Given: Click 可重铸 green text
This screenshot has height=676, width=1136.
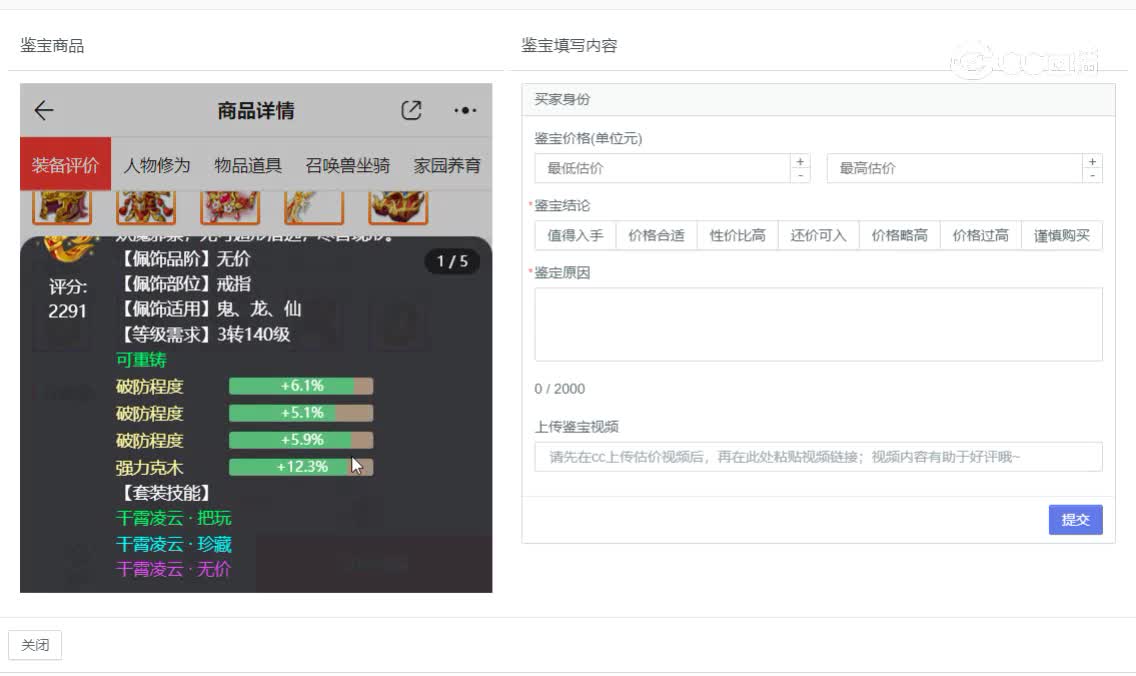Looking at the screenshot, I should tap(141, 360).
